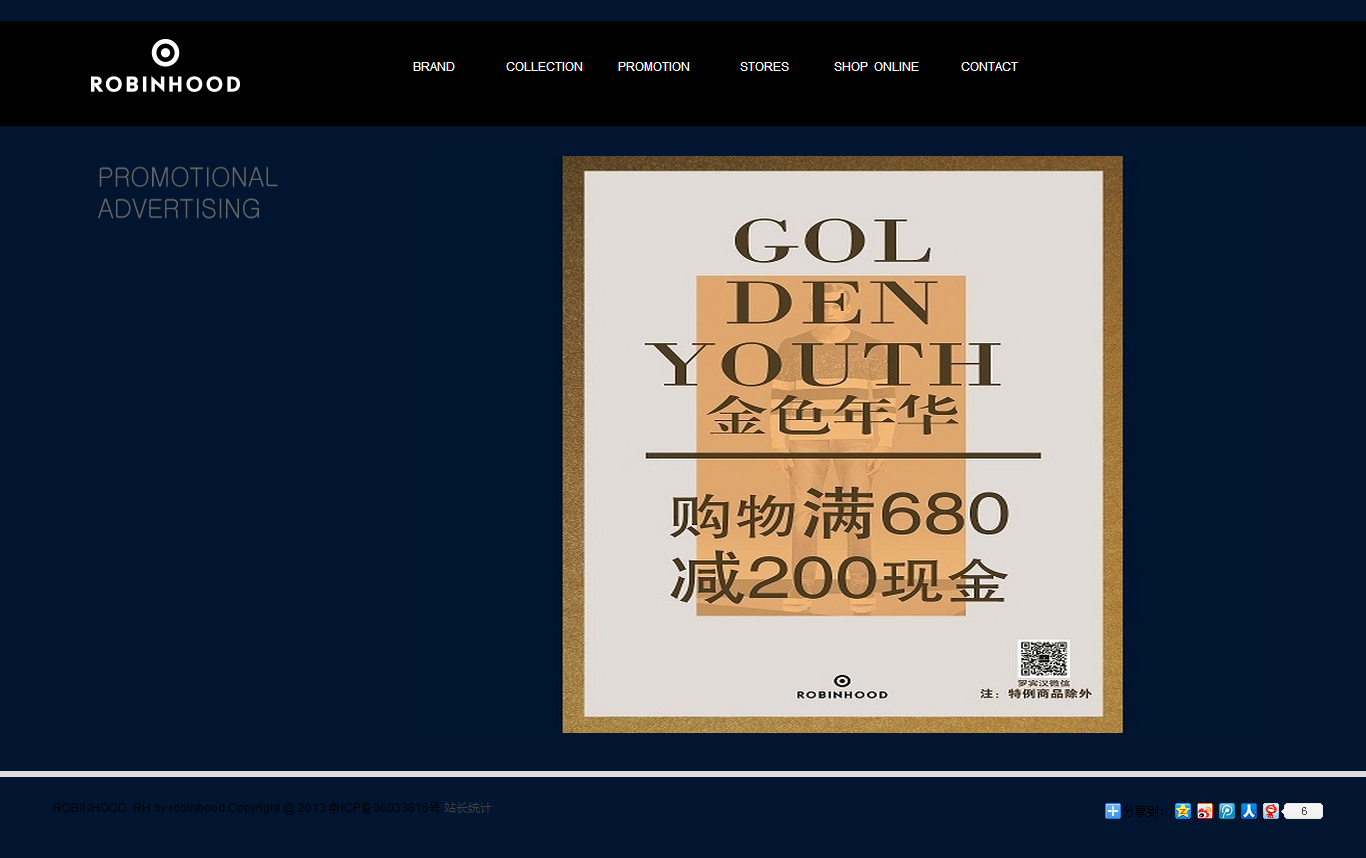Viewport: 1366px width, 858px height.
Task: Click the 站长统计 footer link
Action: pos(468,808)
